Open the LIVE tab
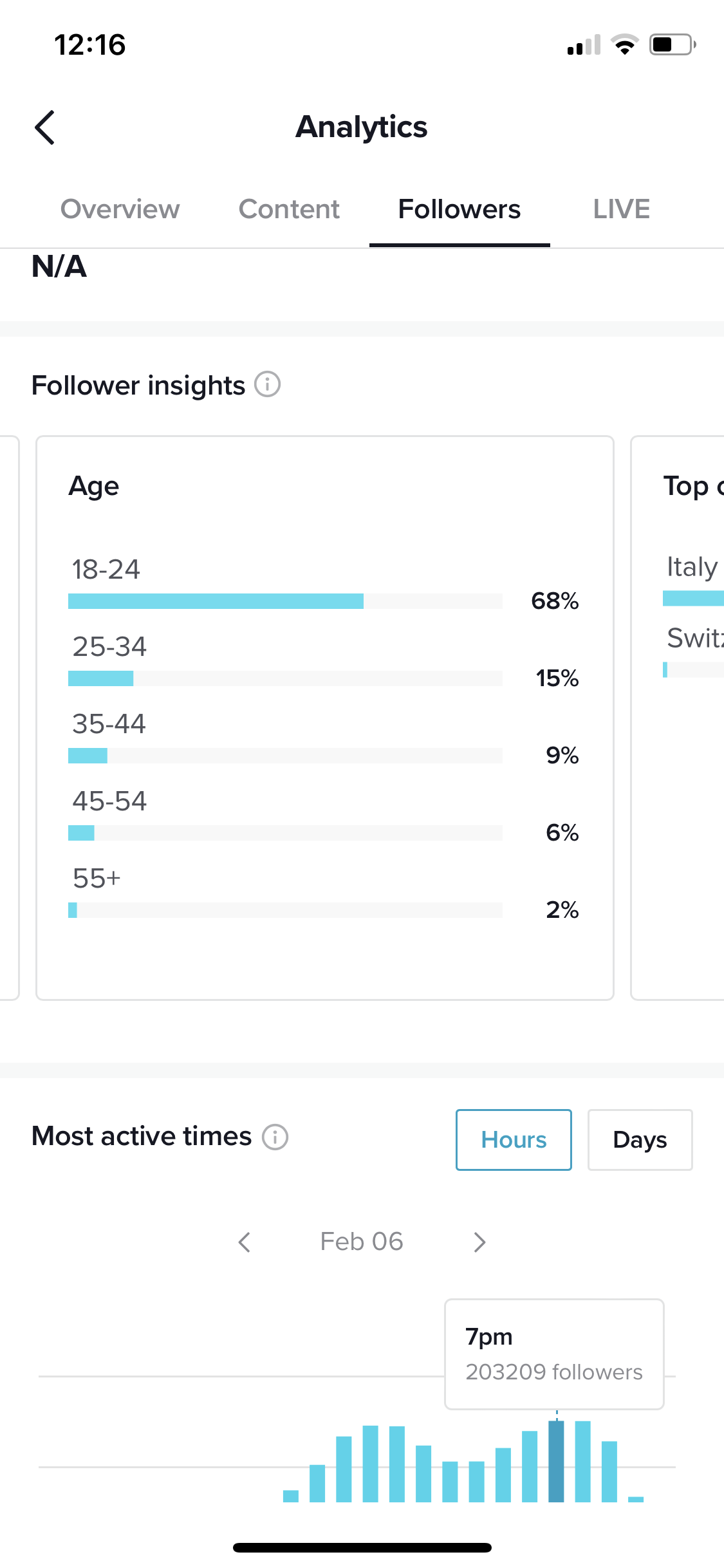The image size is (724, 1568). pyautogui.click(x=621, y=209)
